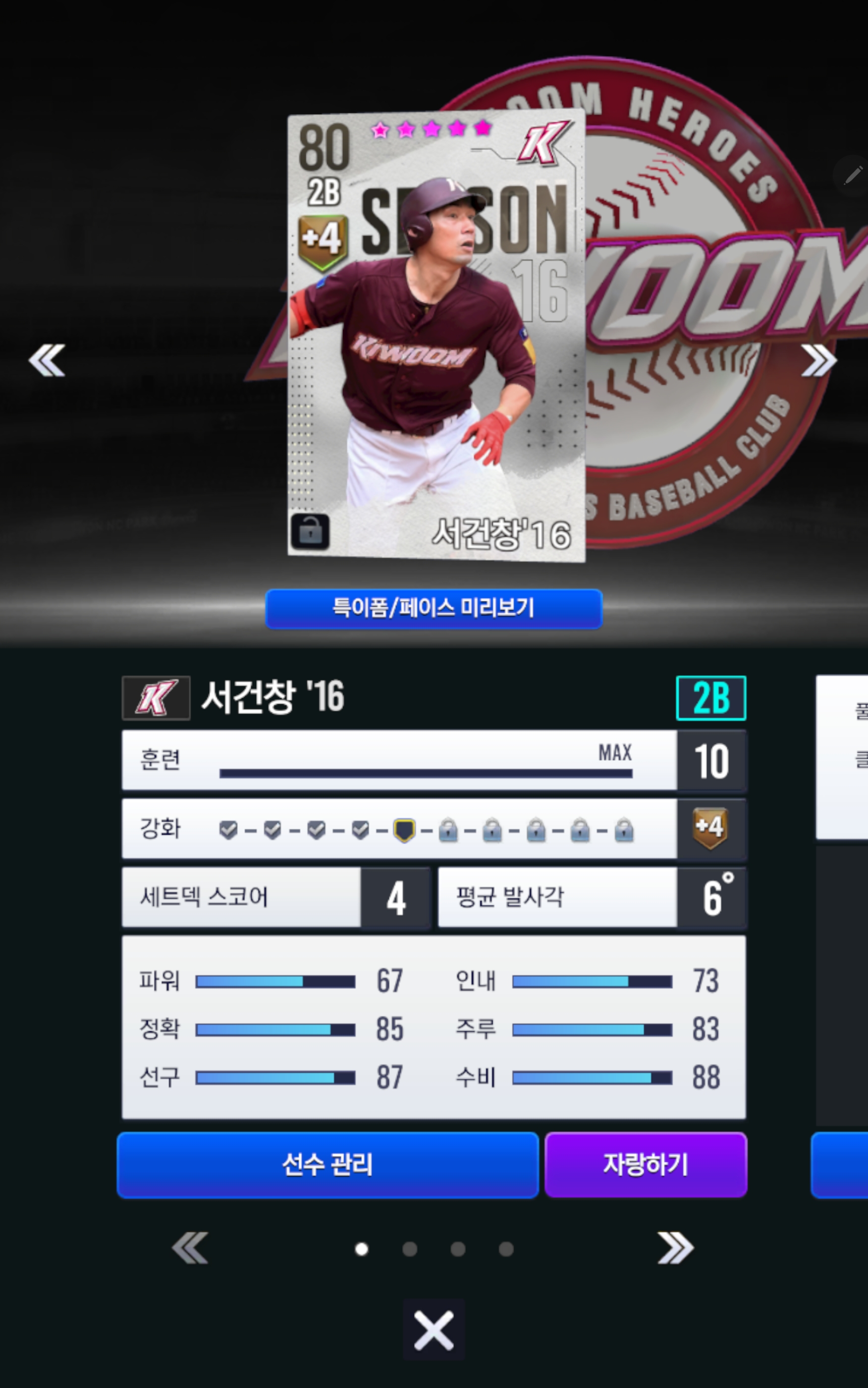Tap the 훈련 progress bar
The height and width of the screenshot is (1388, 868).
[426, 773]
